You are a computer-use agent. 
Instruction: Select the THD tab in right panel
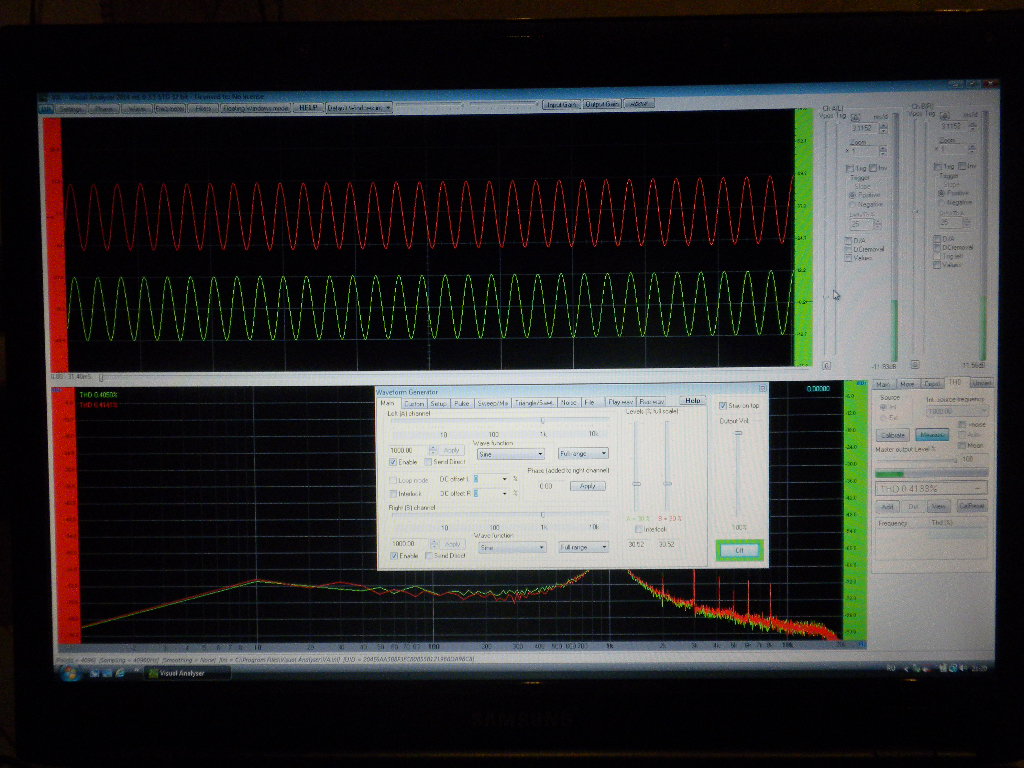955,383
